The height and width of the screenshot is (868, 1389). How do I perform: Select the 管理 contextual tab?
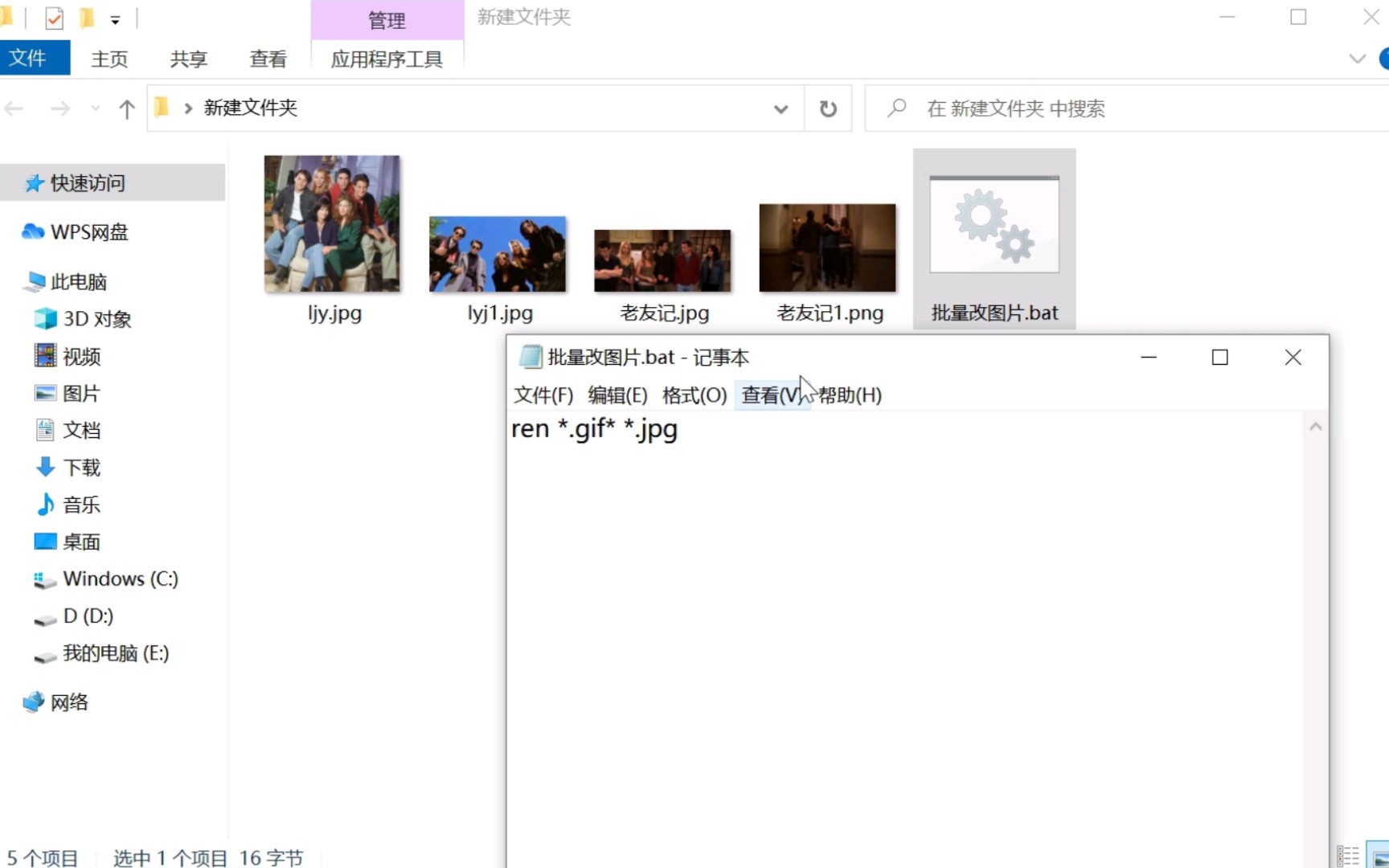click(387, 20)
